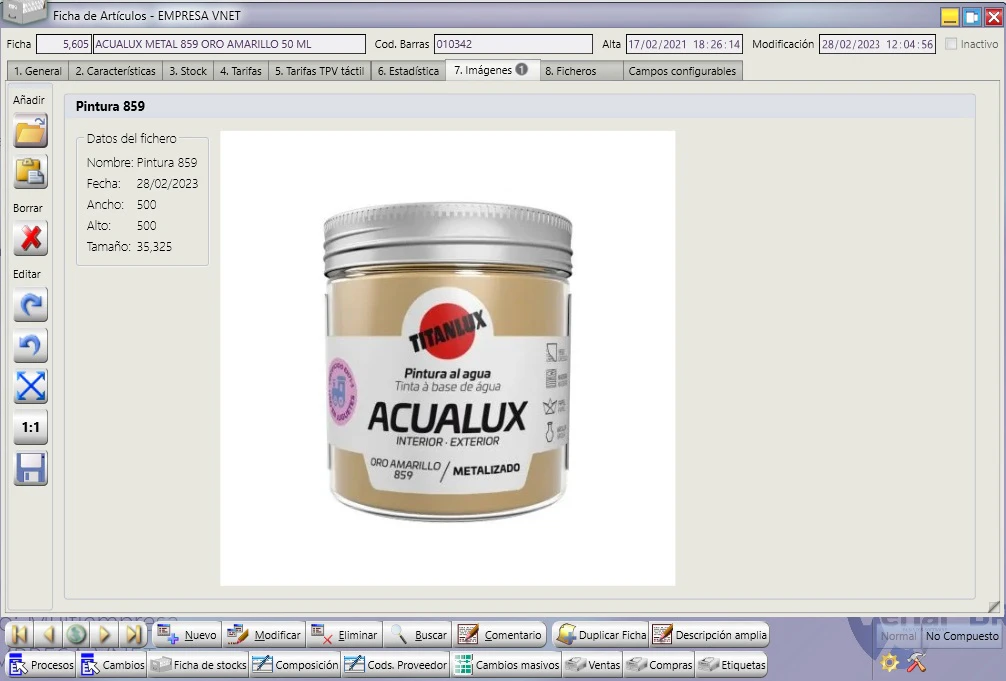Screen dimensions: 1006x681
Task: Click the 1:1 actual size button
Action: click(x=30, y=427)
